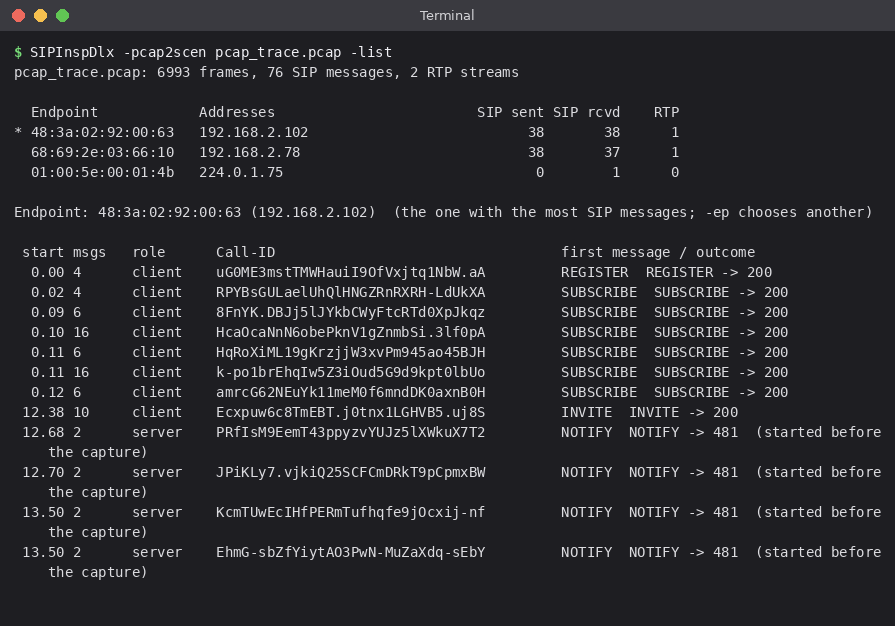
Task: Select multicast address 224.0.1.75
Action: (241, 172)
